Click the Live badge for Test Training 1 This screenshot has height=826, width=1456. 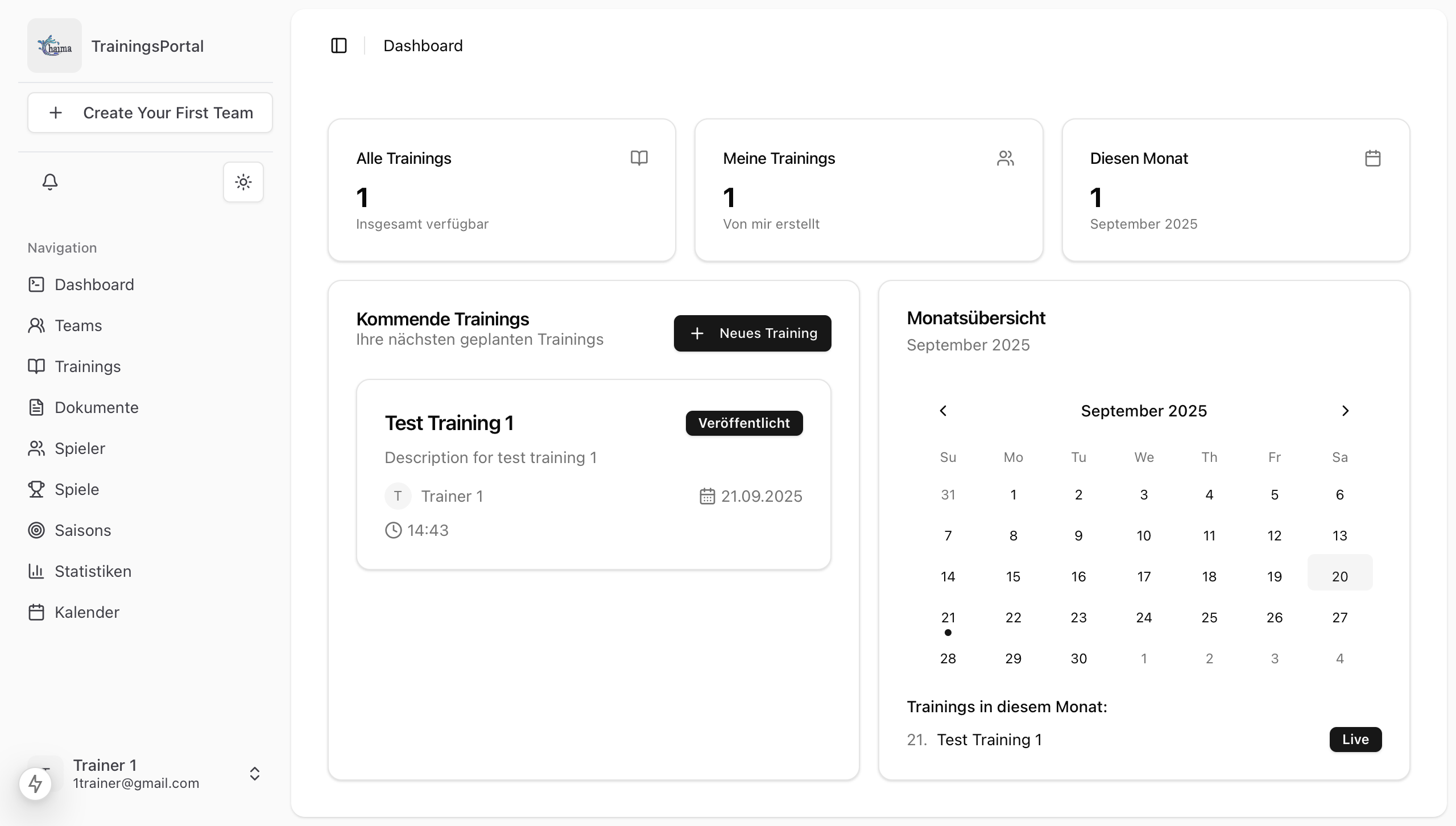[x=1355, y=740]
